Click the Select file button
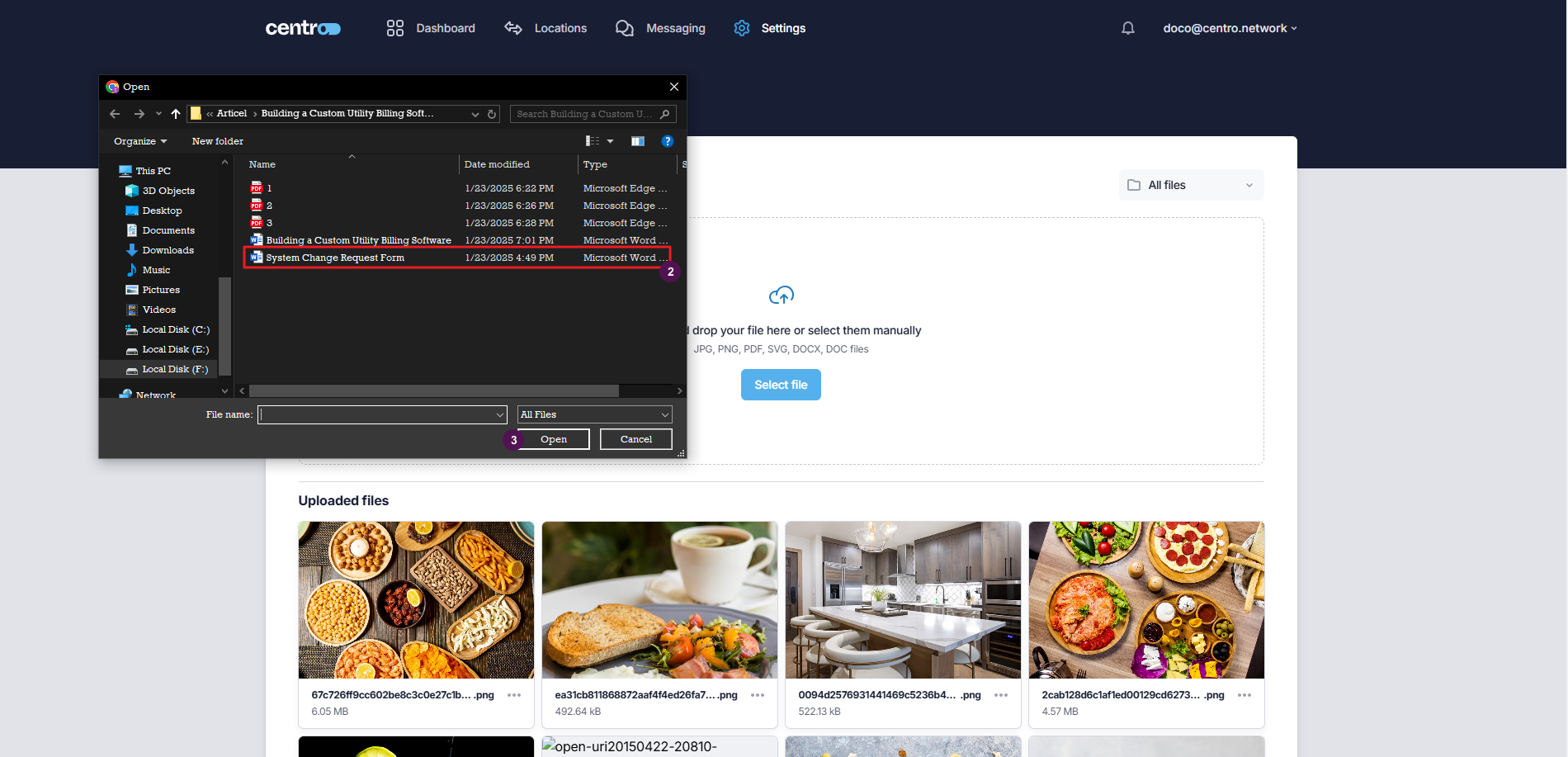Screen dimensions: 1568x757 coord(781,385)
